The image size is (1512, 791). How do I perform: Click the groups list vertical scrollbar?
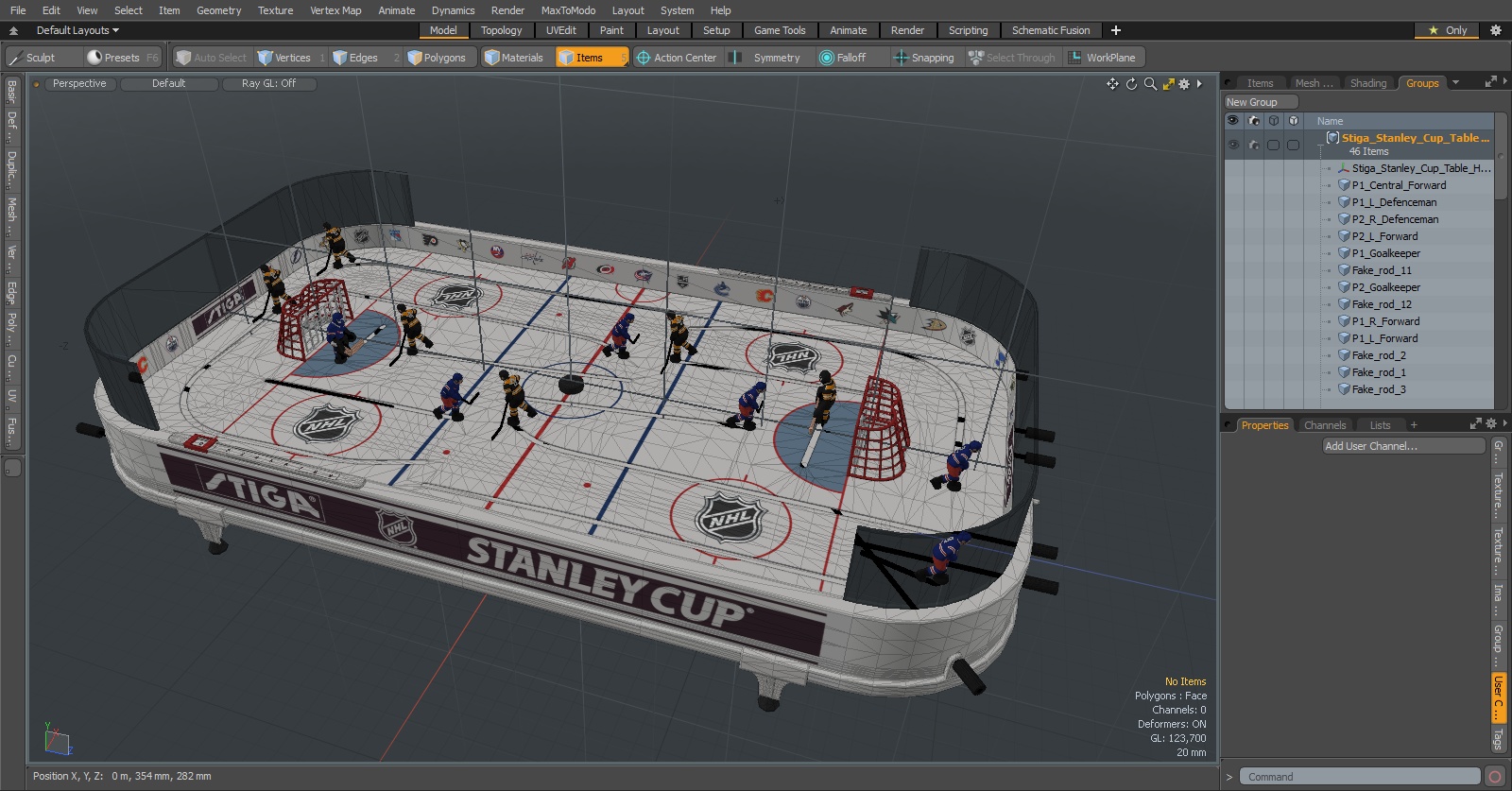pos(1500,155)
